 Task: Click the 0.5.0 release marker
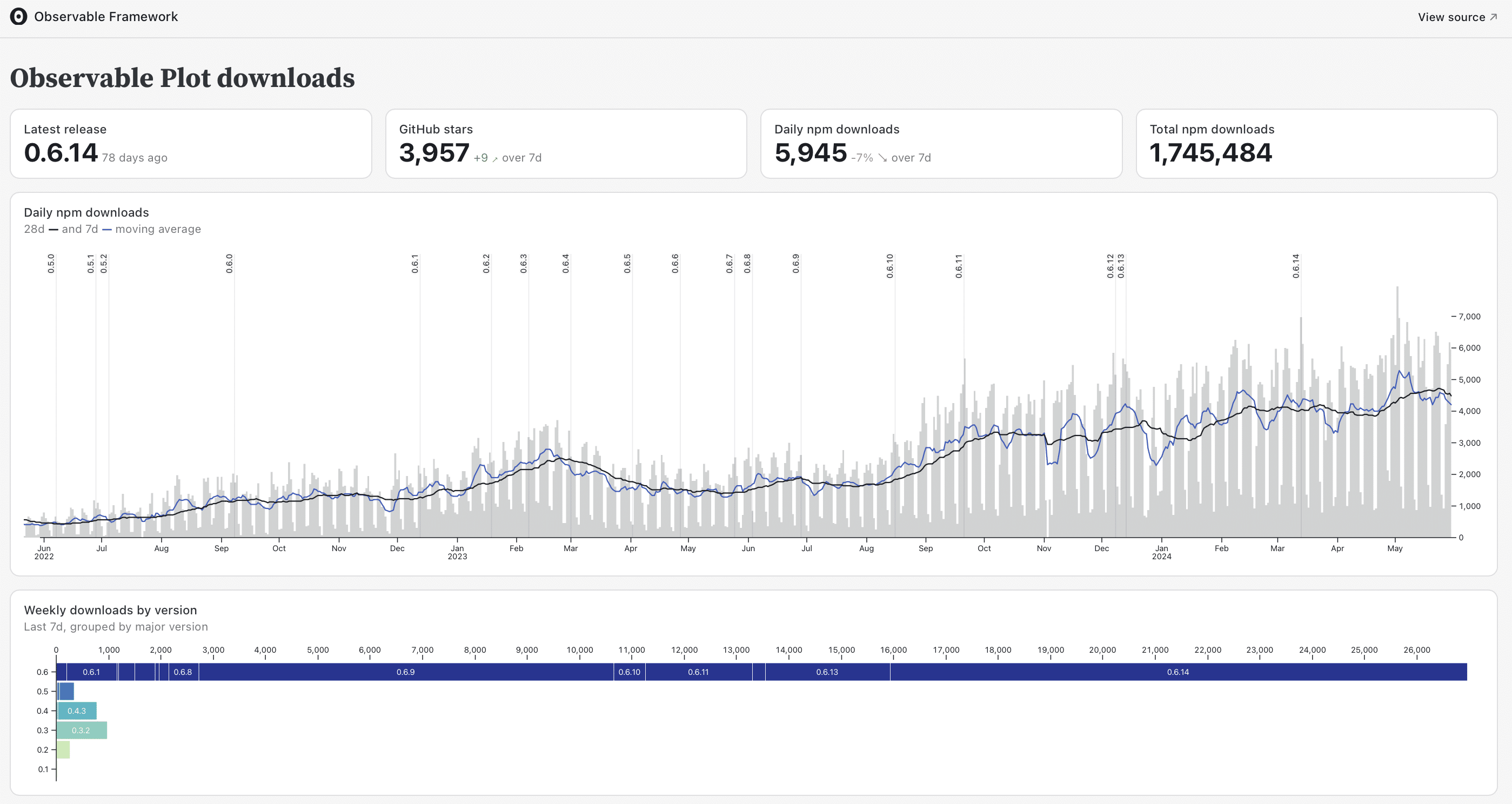(51, 264)
